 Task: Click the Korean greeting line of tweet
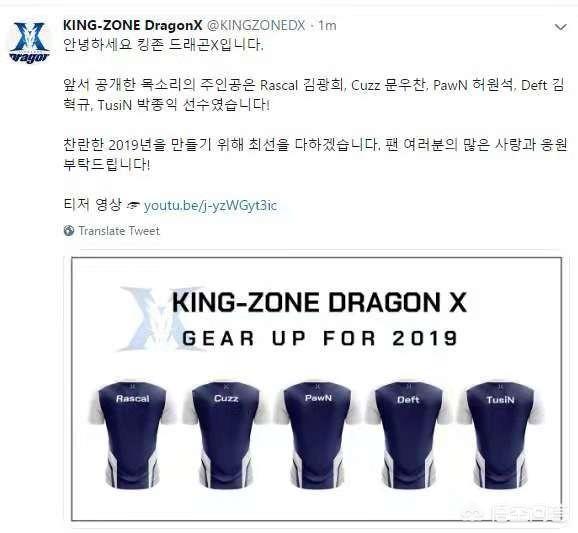(x=163, y=45)
